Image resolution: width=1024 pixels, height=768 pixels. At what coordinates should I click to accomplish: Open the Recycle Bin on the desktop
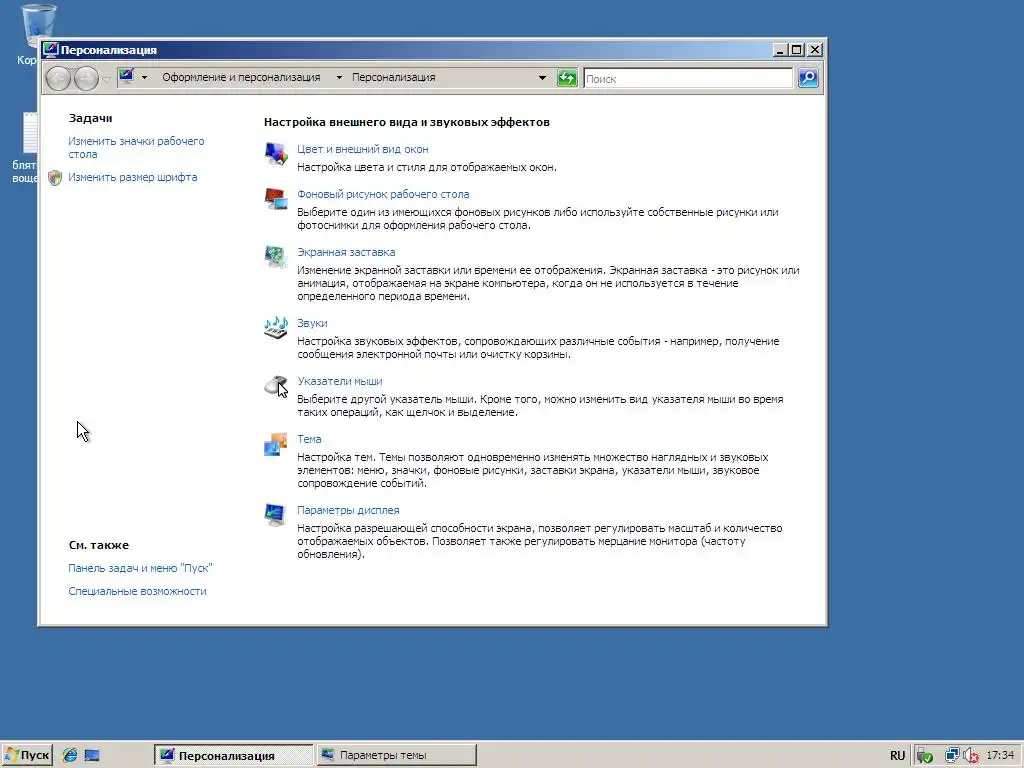(38, 26)
